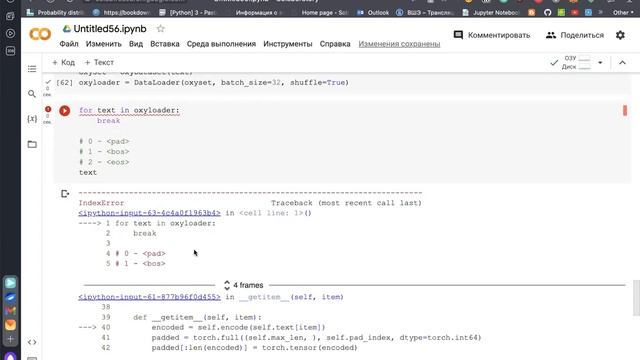The width and height of the screenshot is (640, 360).
Task: Open the Вид menu
Action: pos(136,44)
